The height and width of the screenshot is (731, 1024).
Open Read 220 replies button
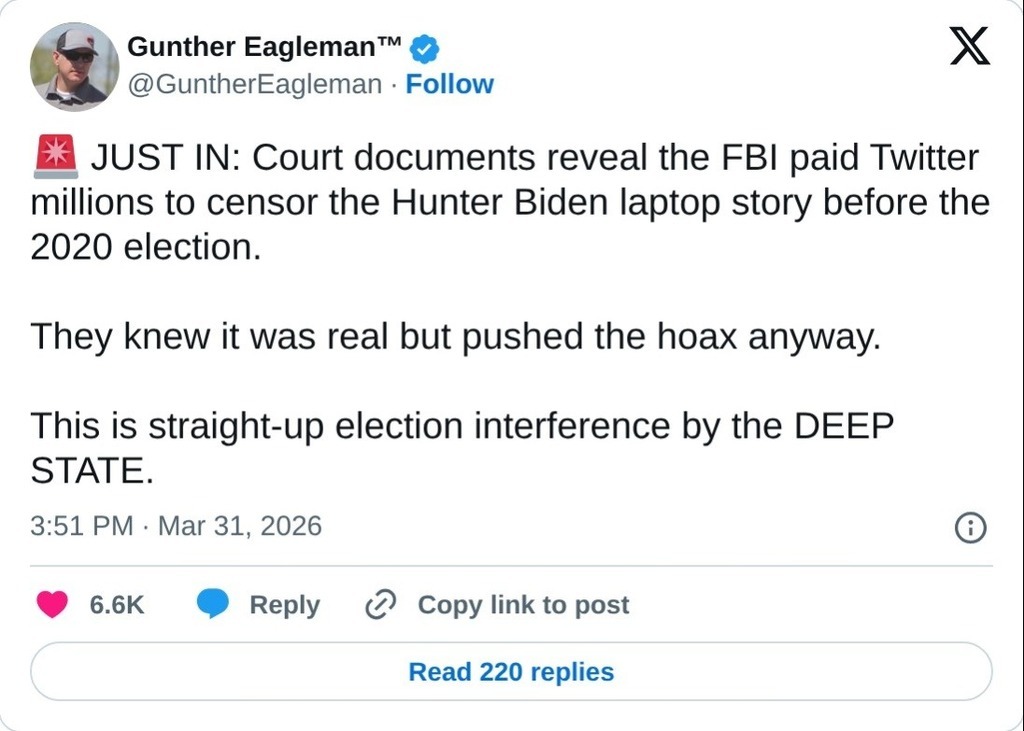(511, 672)
